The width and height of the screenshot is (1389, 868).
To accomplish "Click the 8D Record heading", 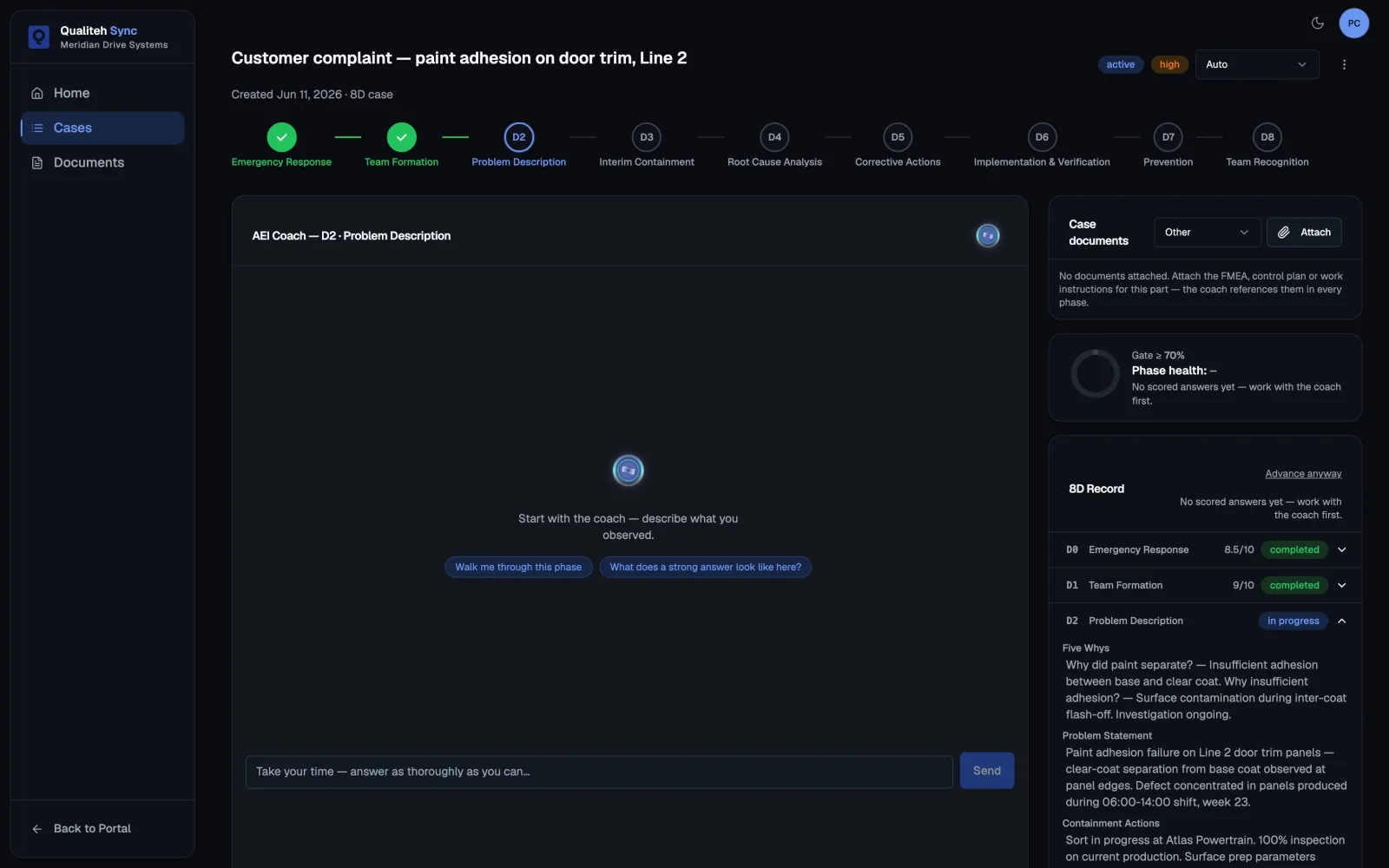I will click(x=1096, y=489).
